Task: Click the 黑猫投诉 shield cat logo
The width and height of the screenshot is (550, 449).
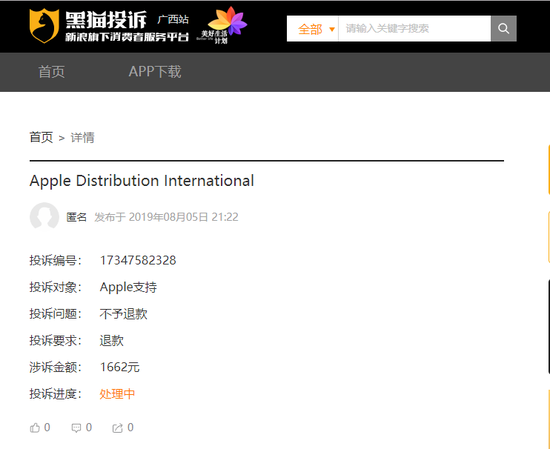Action: 44,26
